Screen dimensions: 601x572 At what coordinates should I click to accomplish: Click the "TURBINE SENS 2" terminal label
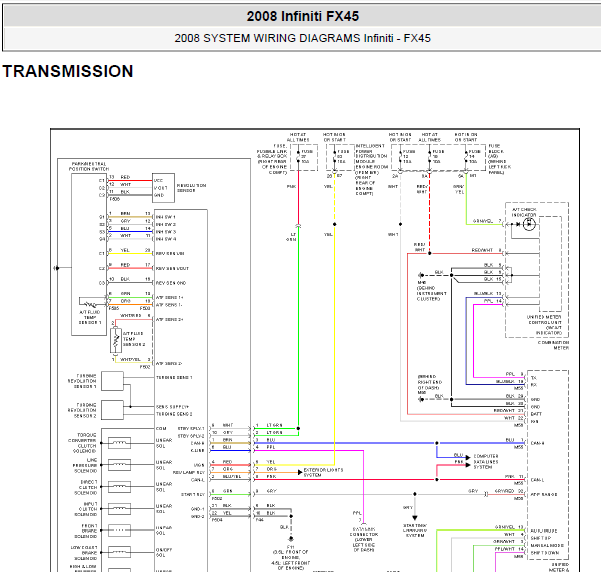tap(174, 414)
